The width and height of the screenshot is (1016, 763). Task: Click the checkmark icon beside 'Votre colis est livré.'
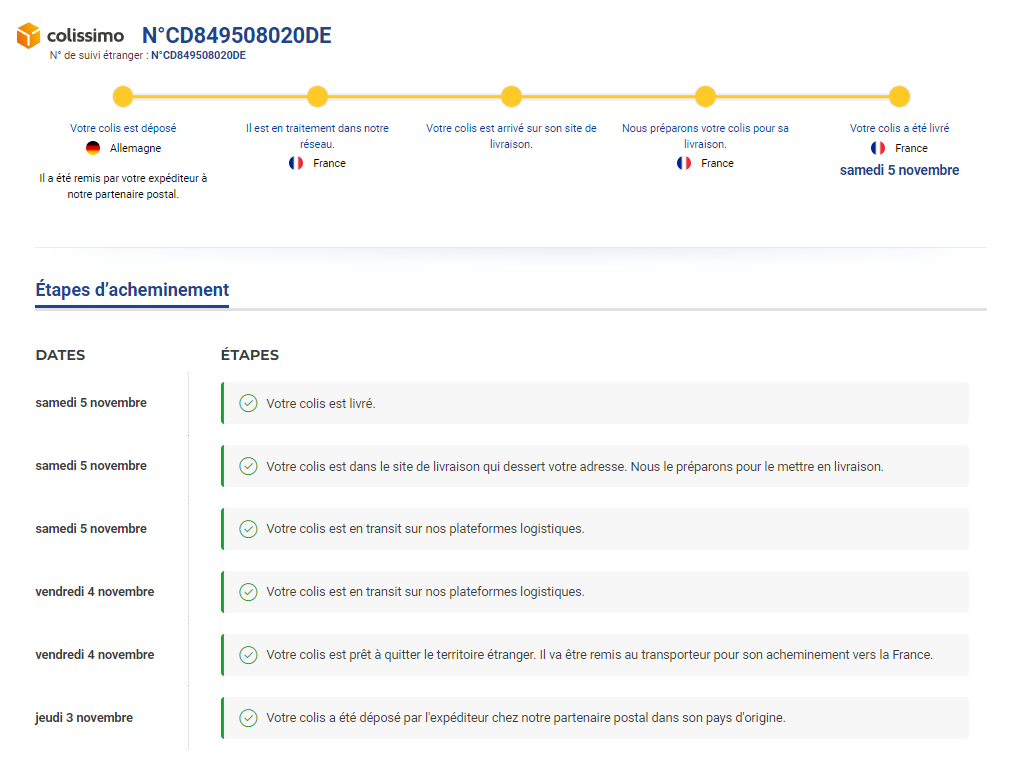point(248,403)
